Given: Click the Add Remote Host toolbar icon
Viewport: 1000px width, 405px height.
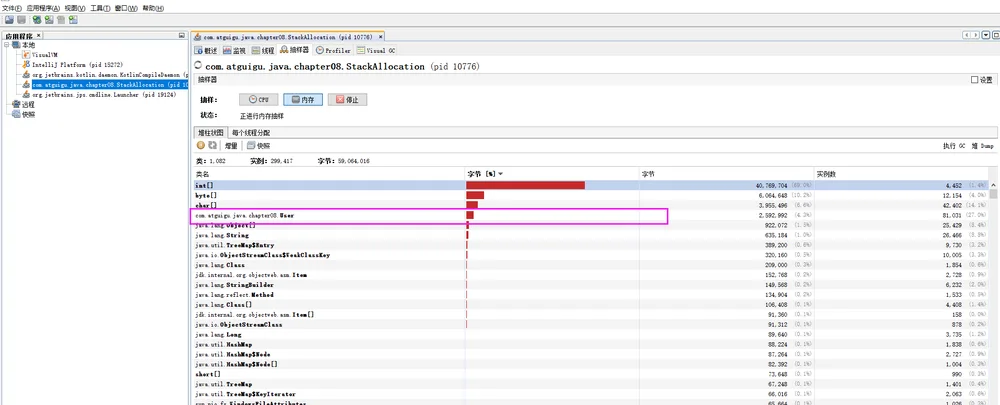Looking at the screenshot, I should click(48, 20).
